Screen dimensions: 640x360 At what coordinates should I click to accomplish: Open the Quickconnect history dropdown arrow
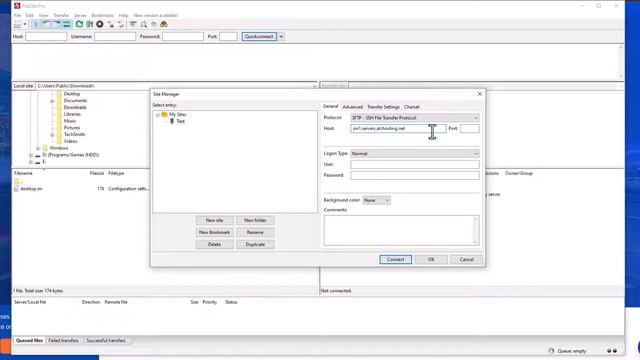click(x=281, y=37)
